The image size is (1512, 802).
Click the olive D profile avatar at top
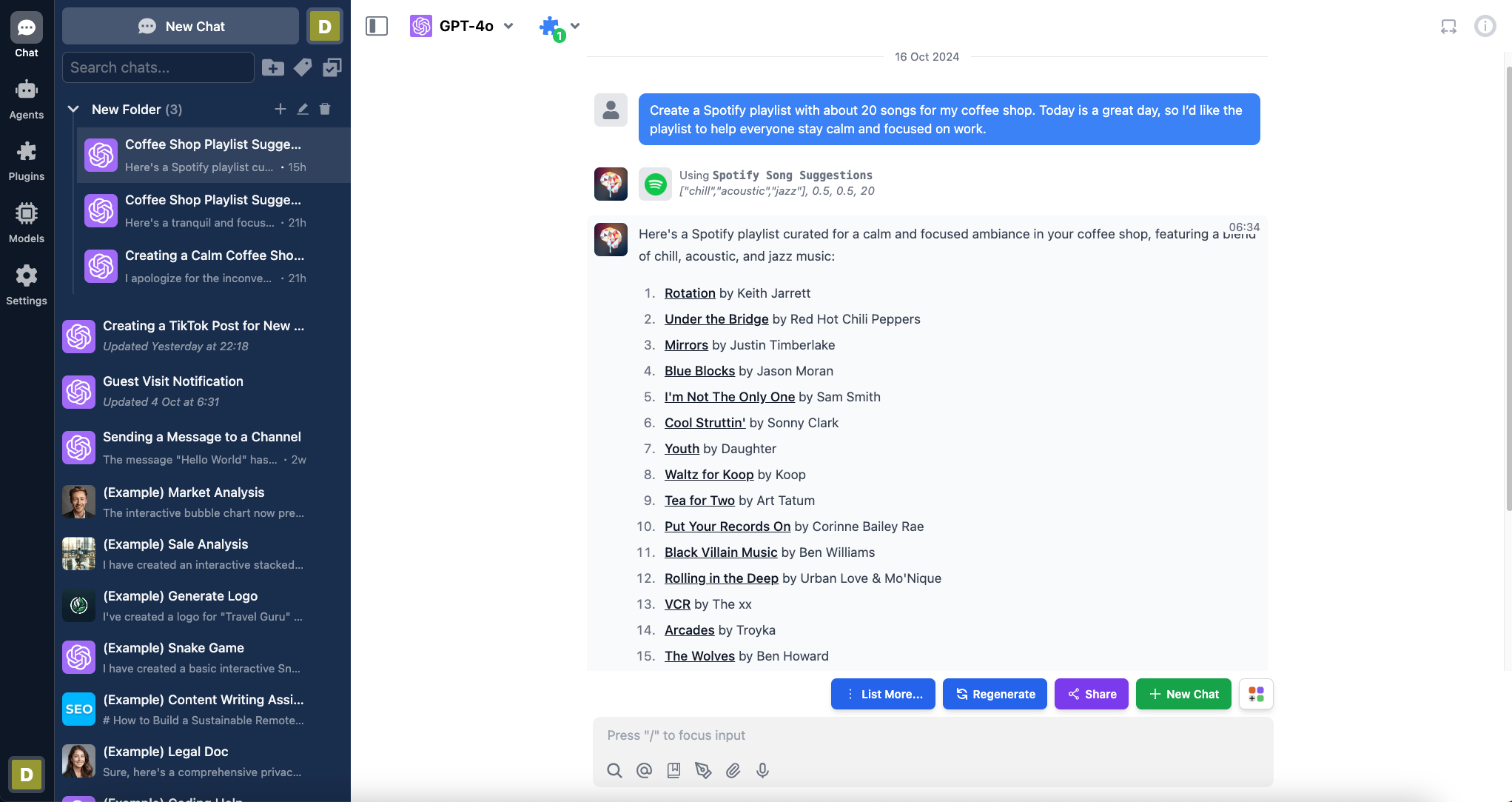[324, 27]
